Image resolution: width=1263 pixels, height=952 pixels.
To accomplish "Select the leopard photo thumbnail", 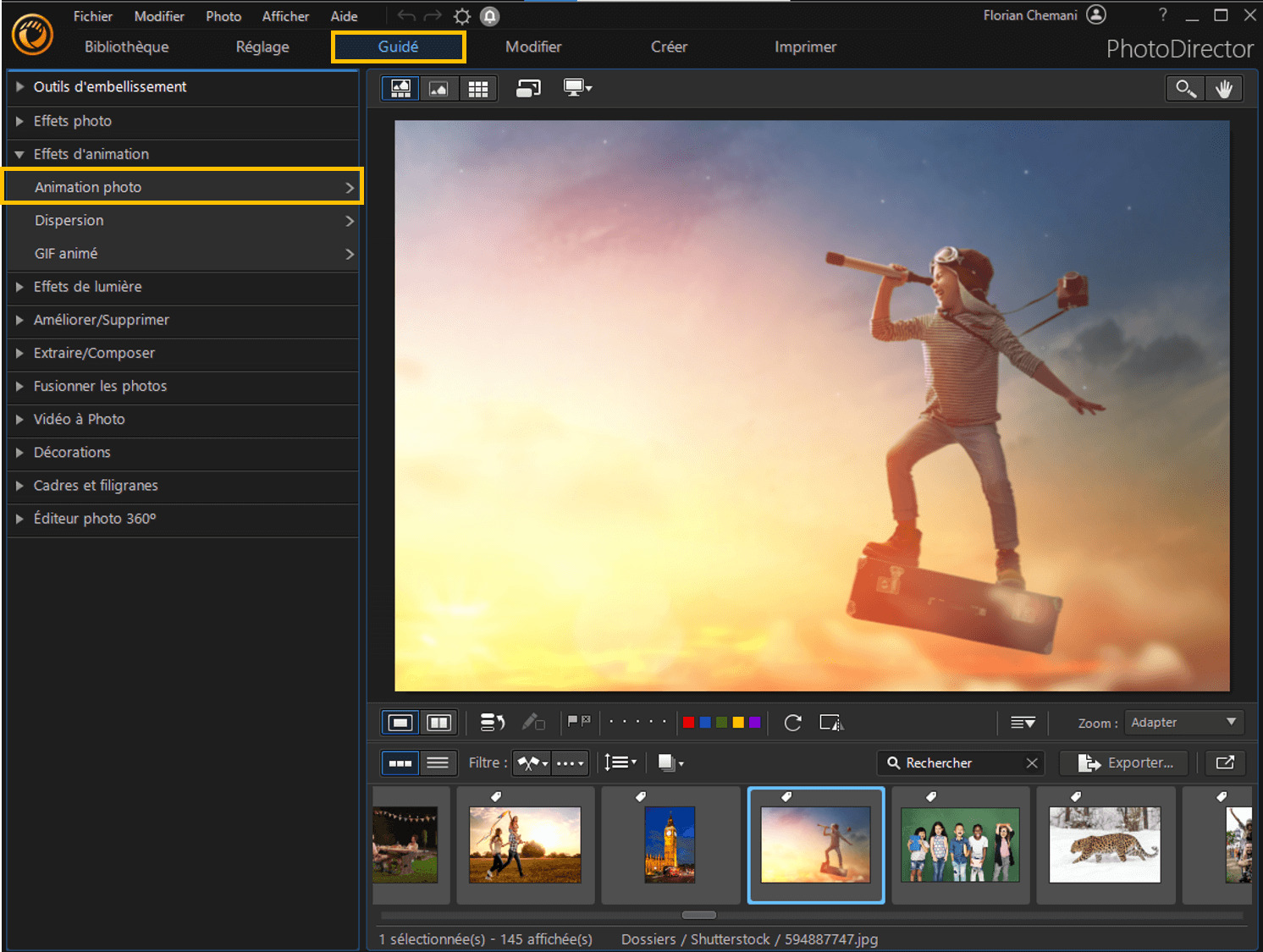I will click(1105, 845).
